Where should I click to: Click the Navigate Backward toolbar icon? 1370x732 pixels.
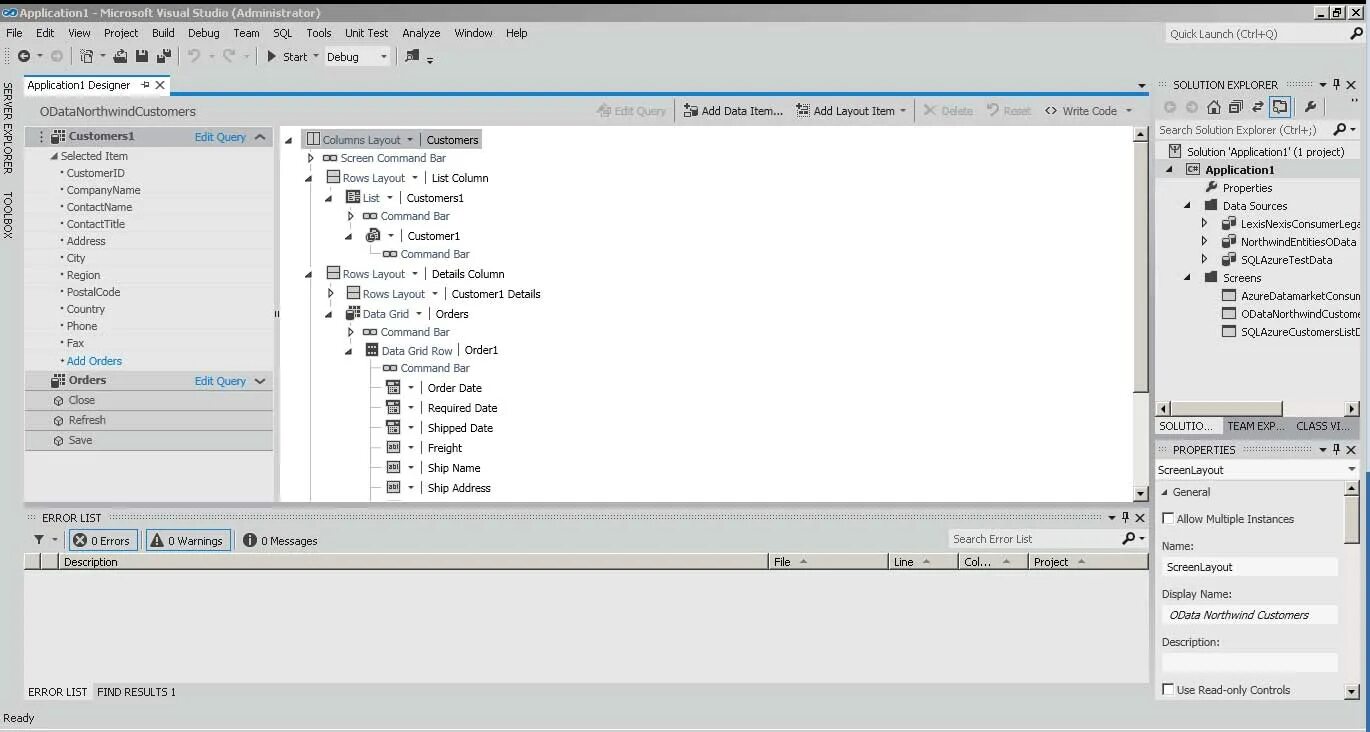point(23,57)
